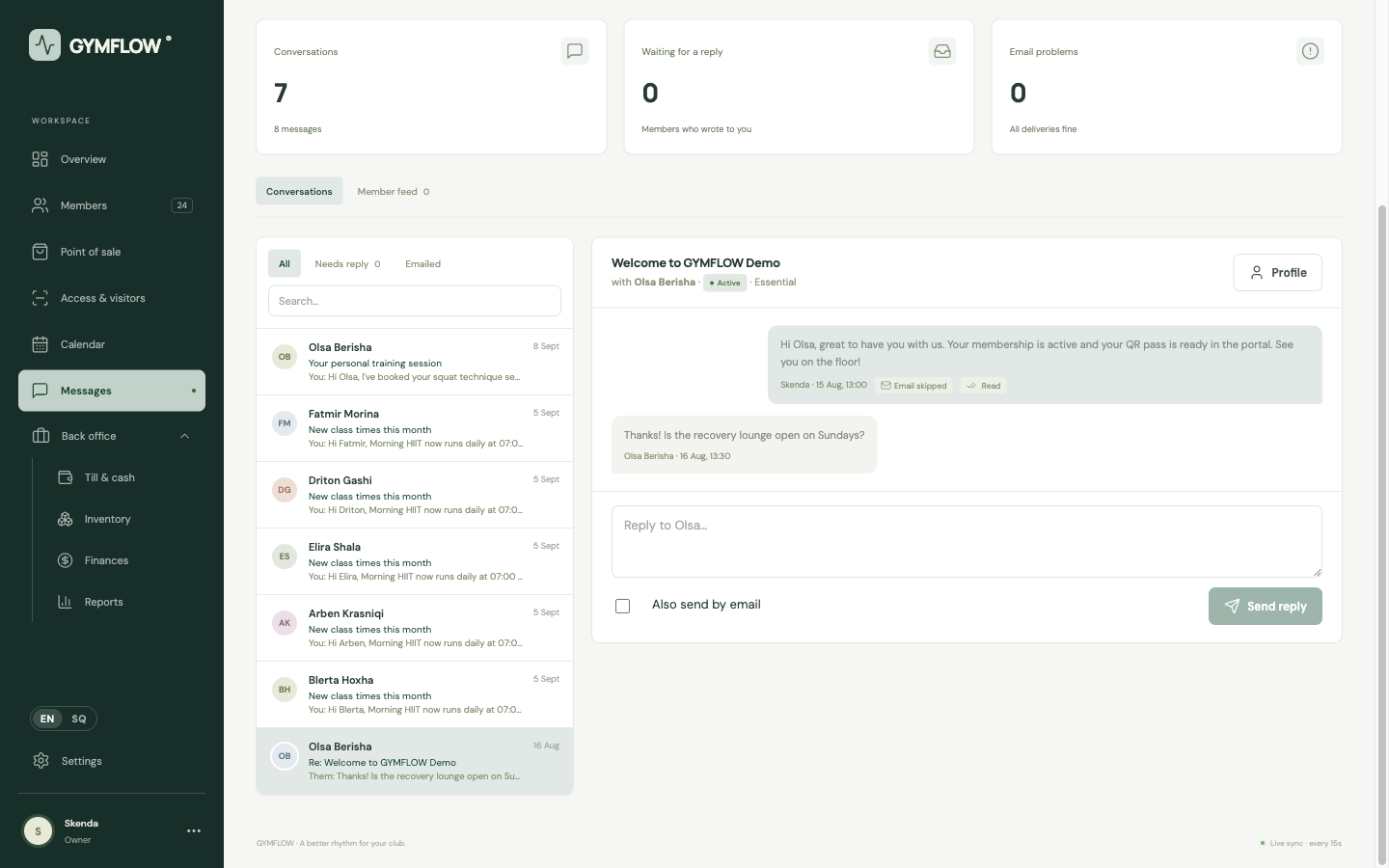The height and width of the screenshot is (868, 1389).
Task: Click the Live sync every 15s indicator
Action: tap(1300, 843)
